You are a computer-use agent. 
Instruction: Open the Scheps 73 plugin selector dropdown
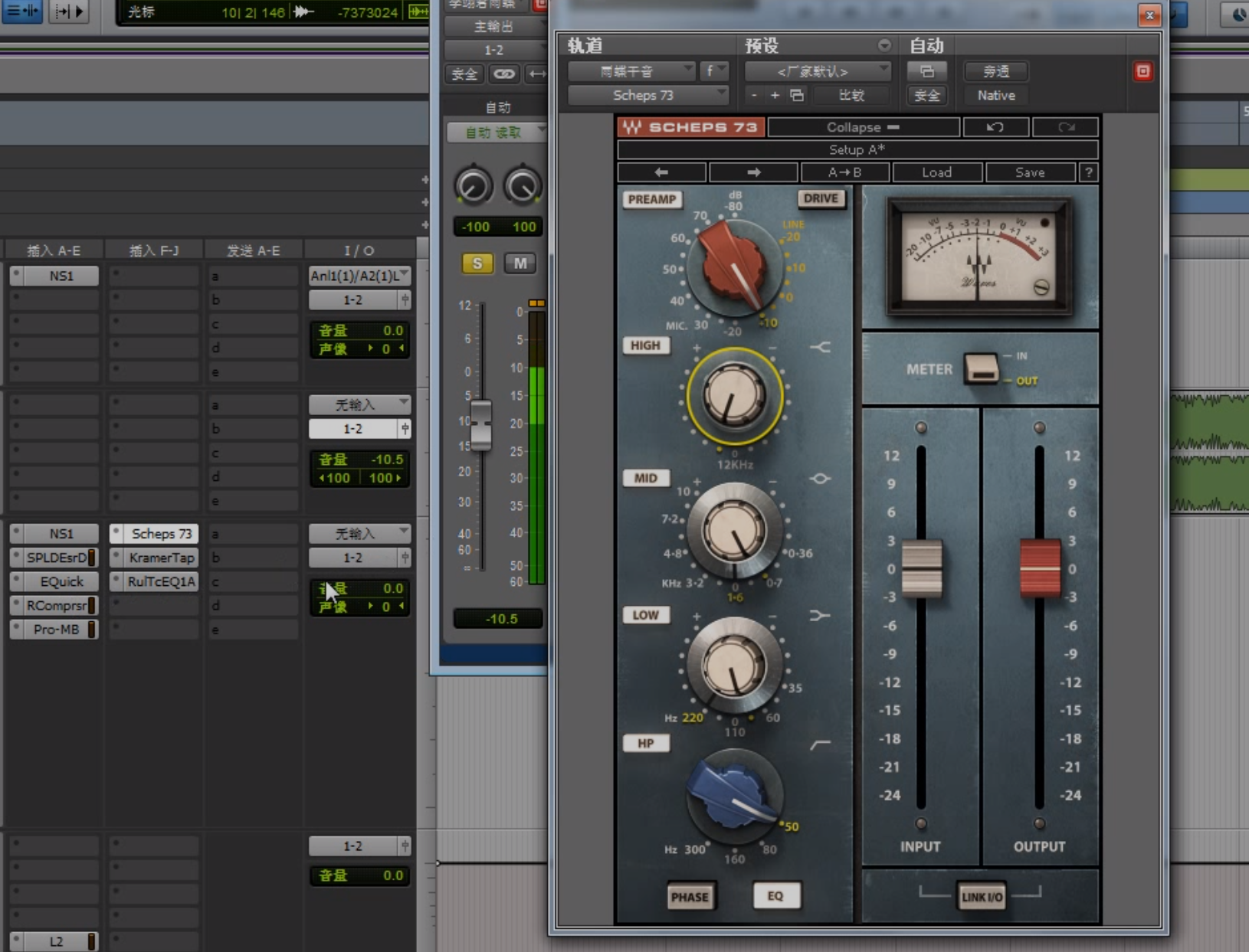pos(647,95)
